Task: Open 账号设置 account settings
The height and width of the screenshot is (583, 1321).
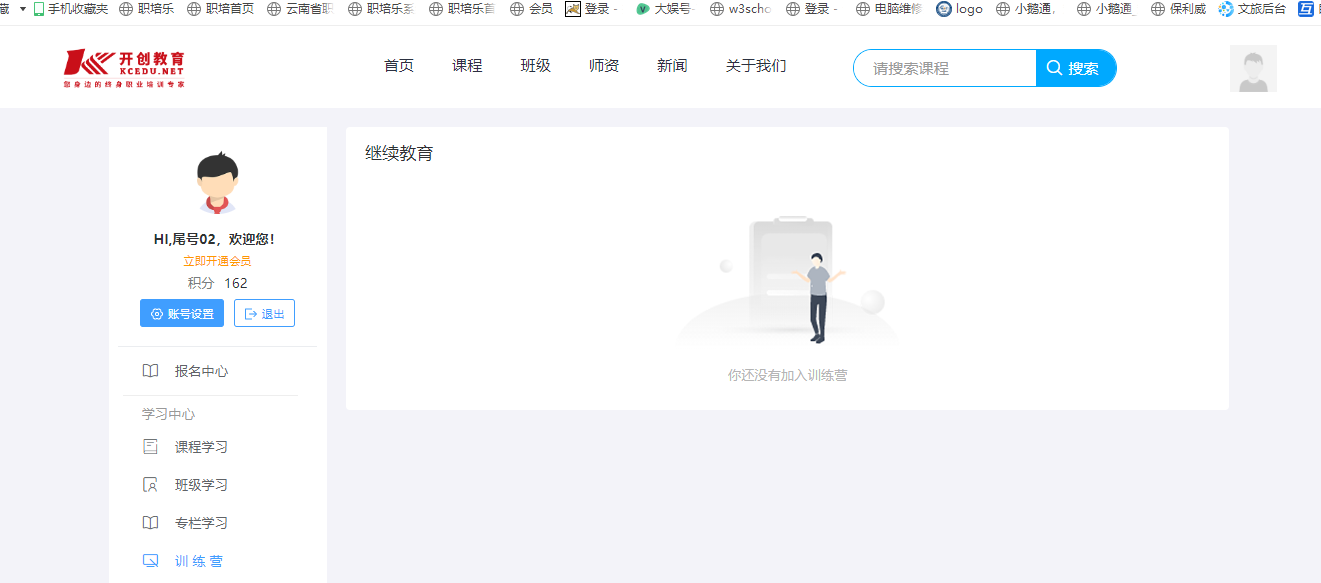Action: tap(182, 314)
